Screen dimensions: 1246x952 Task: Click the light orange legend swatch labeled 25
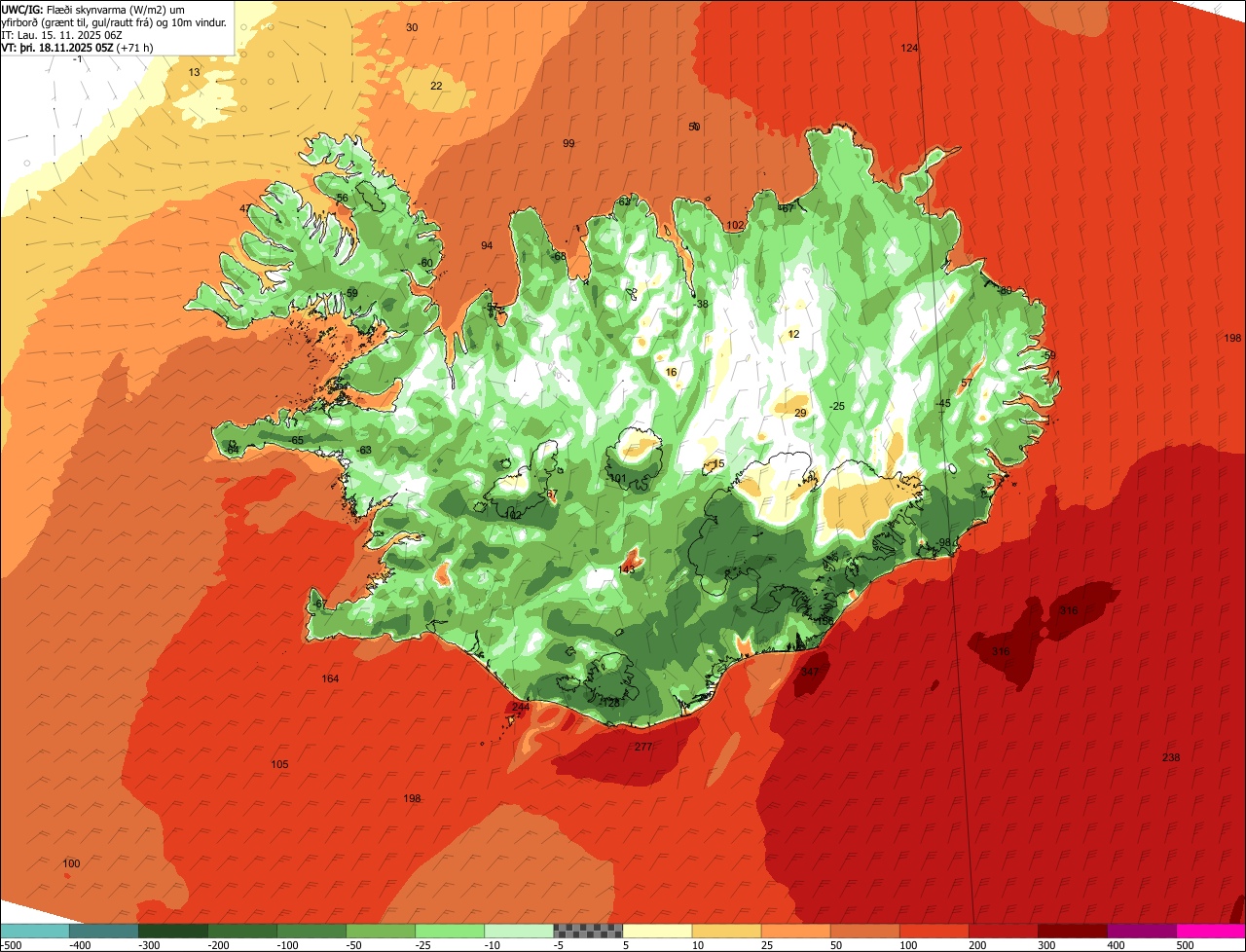pos(794,931)
